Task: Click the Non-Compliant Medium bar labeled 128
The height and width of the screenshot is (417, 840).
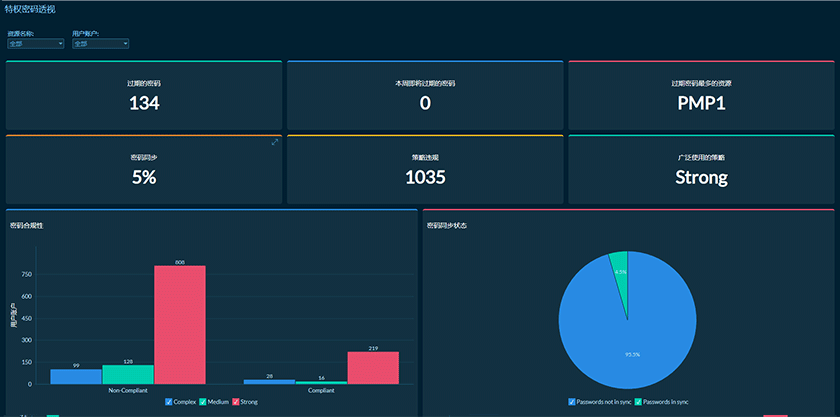Action: pyautogui.click(x=128, y=374)
